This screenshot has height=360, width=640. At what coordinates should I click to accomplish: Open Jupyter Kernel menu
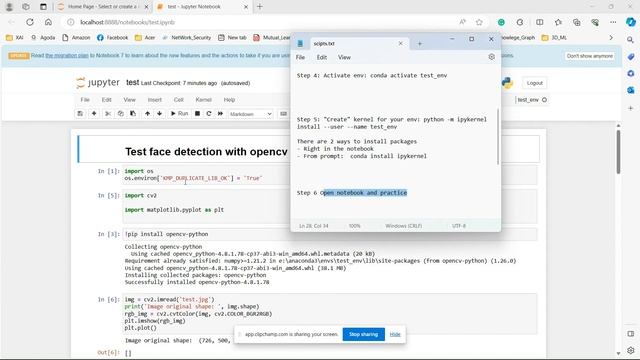tap(204, 100)
